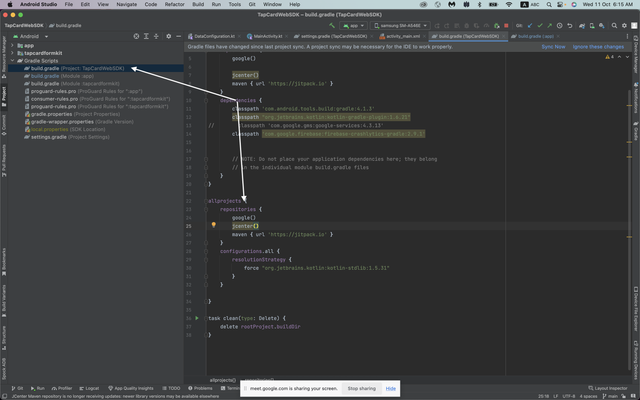Image resolution: width=640 pixels, height=400 pixels.
Task: Click Collapse All icon in Project panel
Action: pos(156,36)
